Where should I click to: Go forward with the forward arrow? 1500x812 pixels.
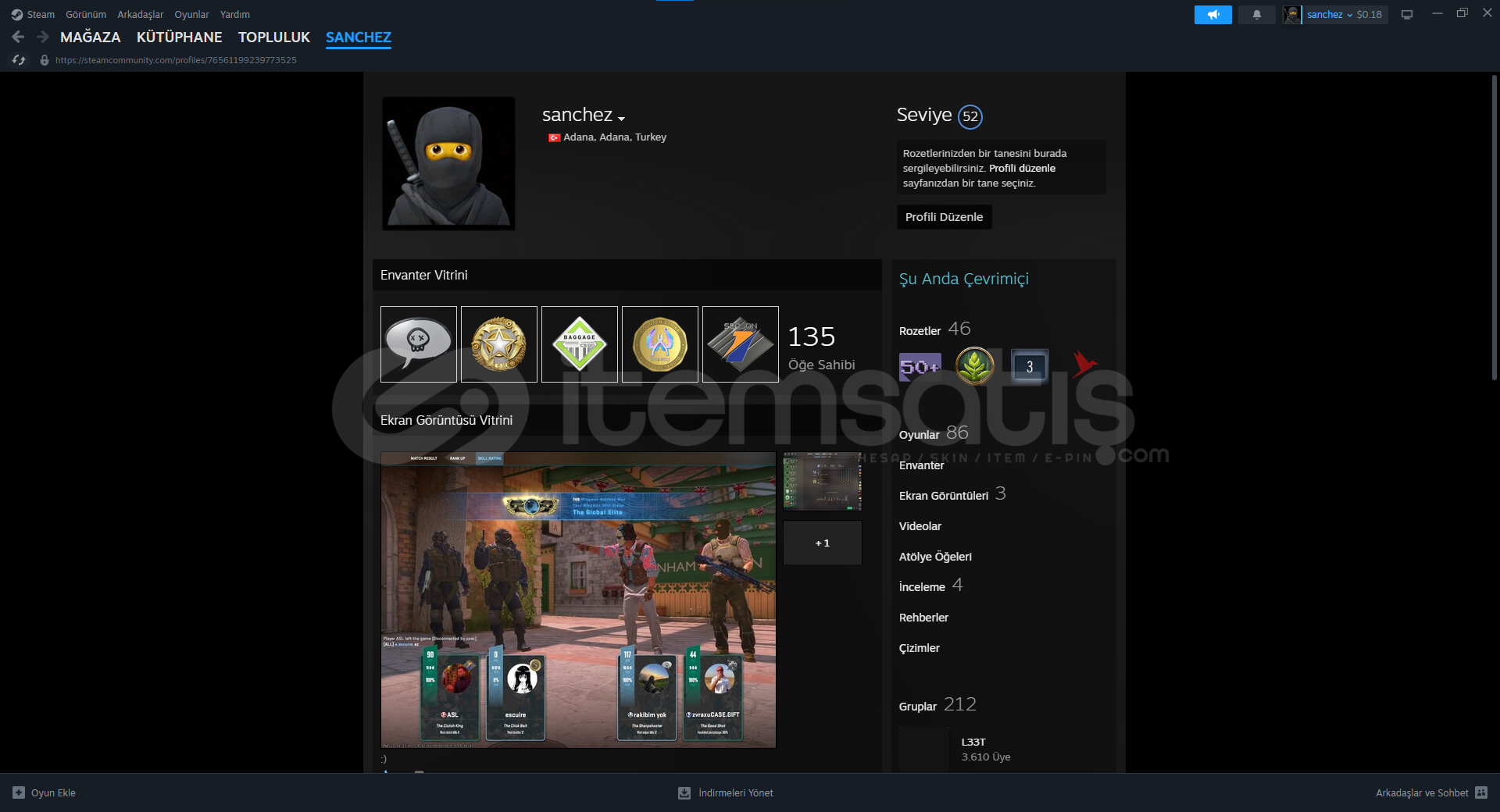(43, 37)
